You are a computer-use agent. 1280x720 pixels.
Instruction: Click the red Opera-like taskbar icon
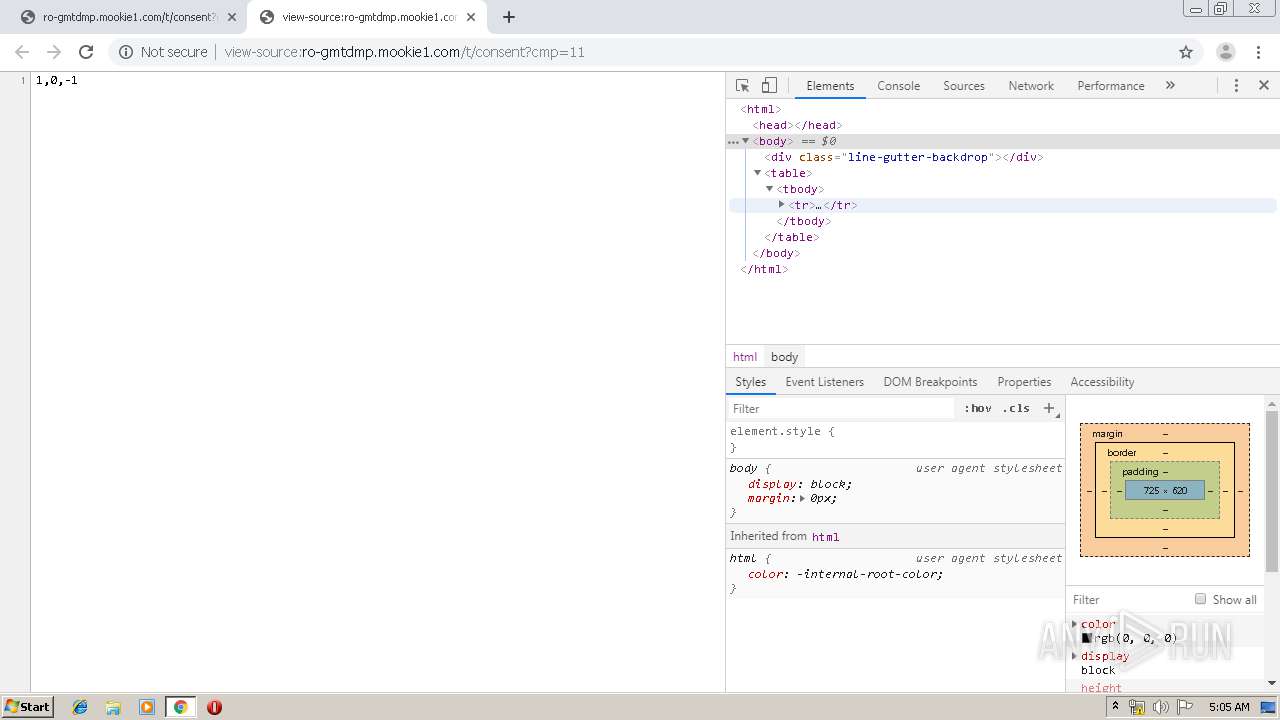coord(214,707)
